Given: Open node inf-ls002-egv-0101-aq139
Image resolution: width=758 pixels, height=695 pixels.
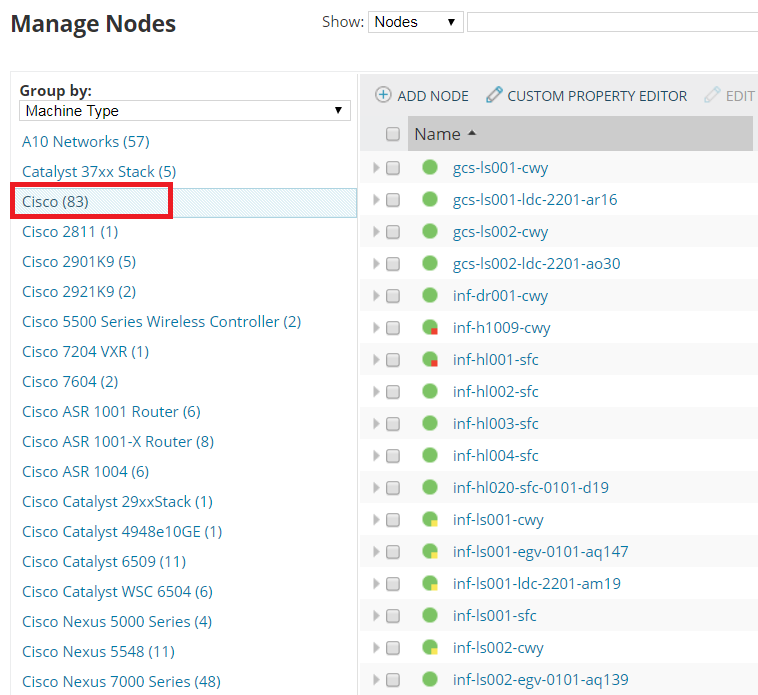Looking at the screenshot, I should [x=540, y=680].
